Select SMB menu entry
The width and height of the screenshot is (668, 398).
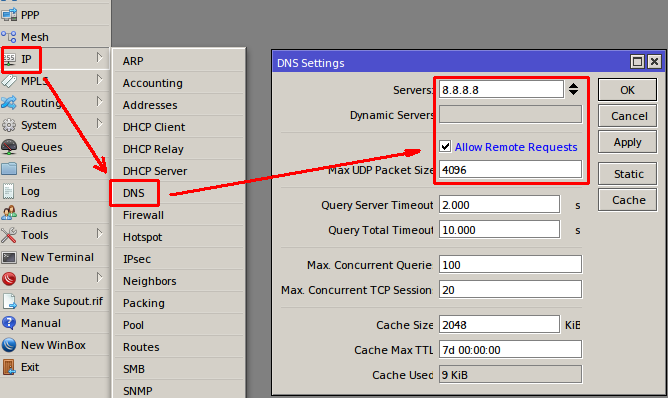click(x=179, y=369)
